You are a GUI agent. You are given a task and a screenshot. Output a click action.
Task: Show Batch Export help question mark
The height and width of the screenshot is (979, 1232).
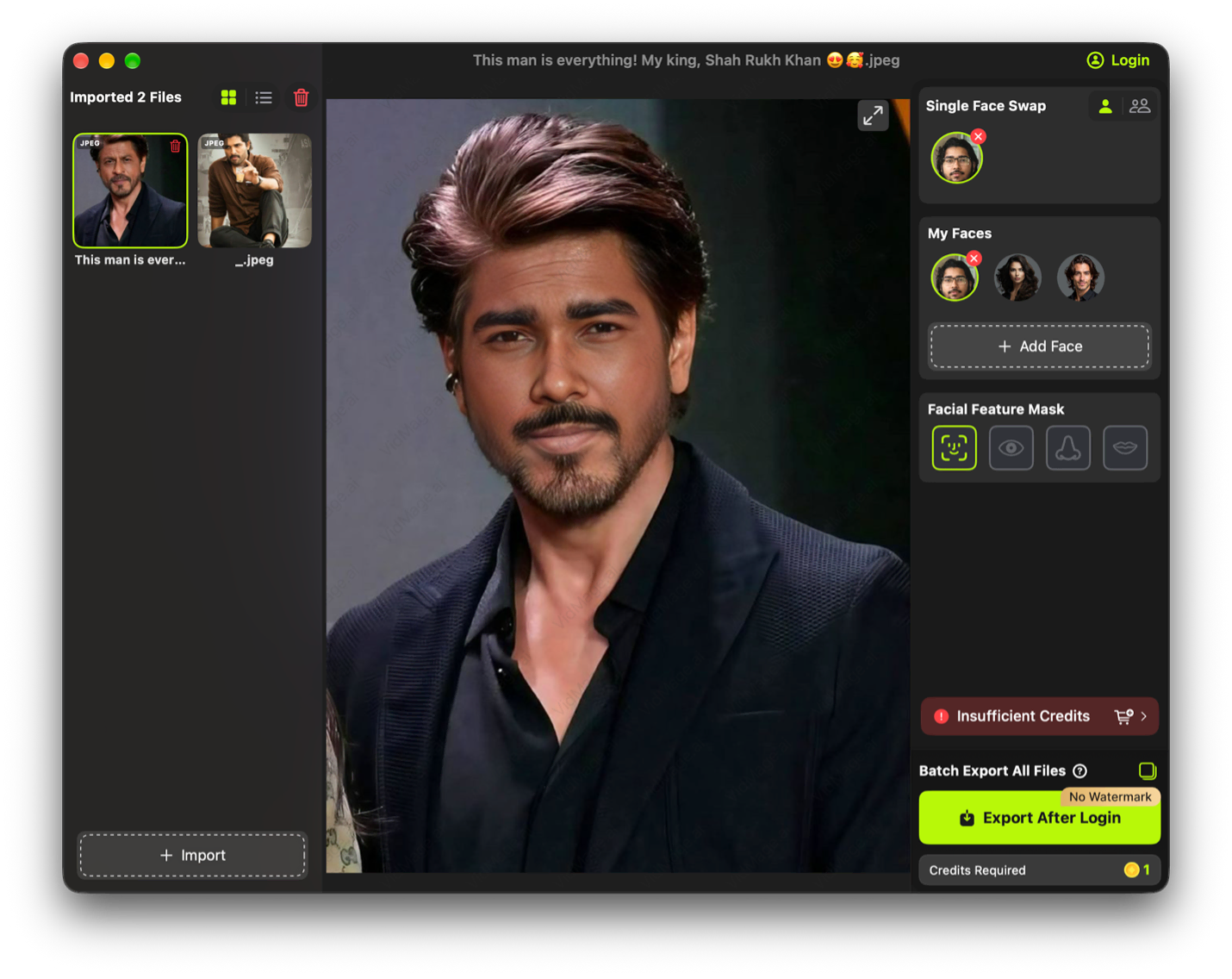point(1080,770)
